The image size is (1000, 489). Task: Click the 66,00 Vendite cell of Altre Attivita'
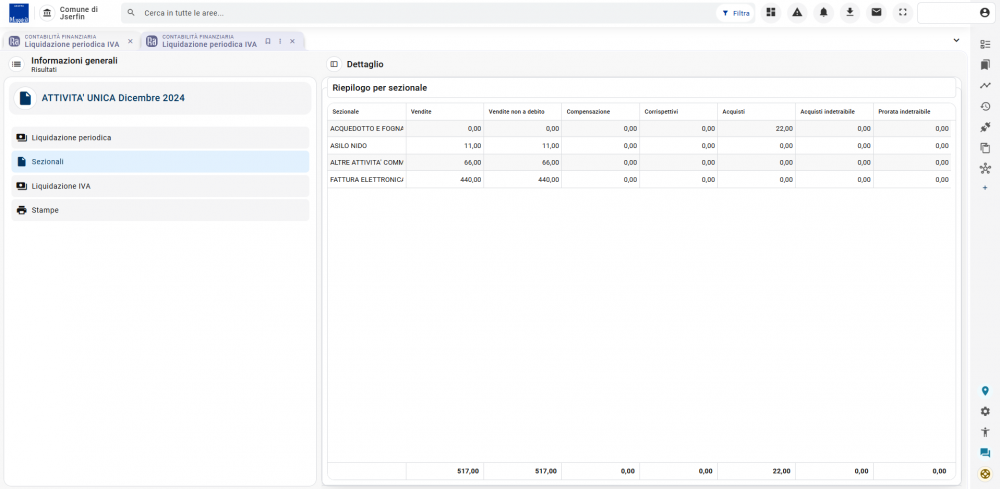click(x=445, y=163)
